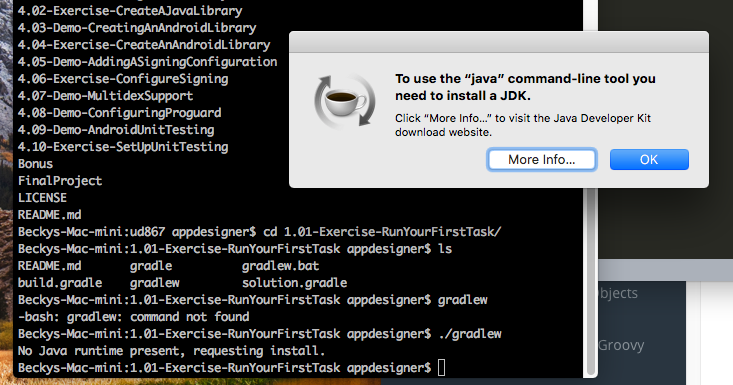Select line 4.08-Demo-ConfiguringProguard
This screenshot has width=733, height=385.
pos(119,113)
